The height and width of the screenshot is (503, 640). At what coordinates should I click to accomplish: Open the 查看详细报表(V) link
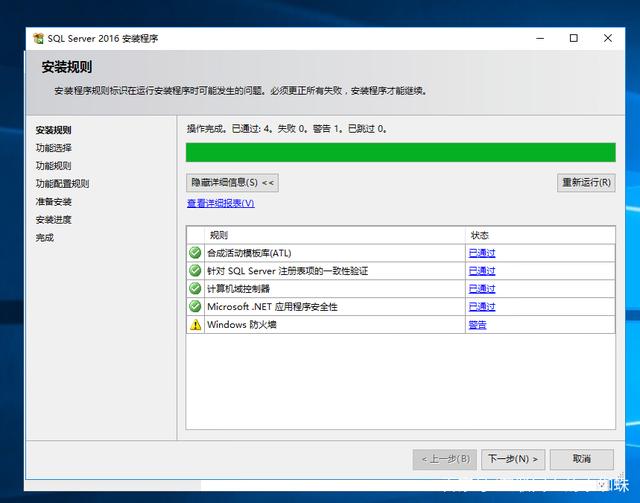pyautogui.click(x=221, y=203)
